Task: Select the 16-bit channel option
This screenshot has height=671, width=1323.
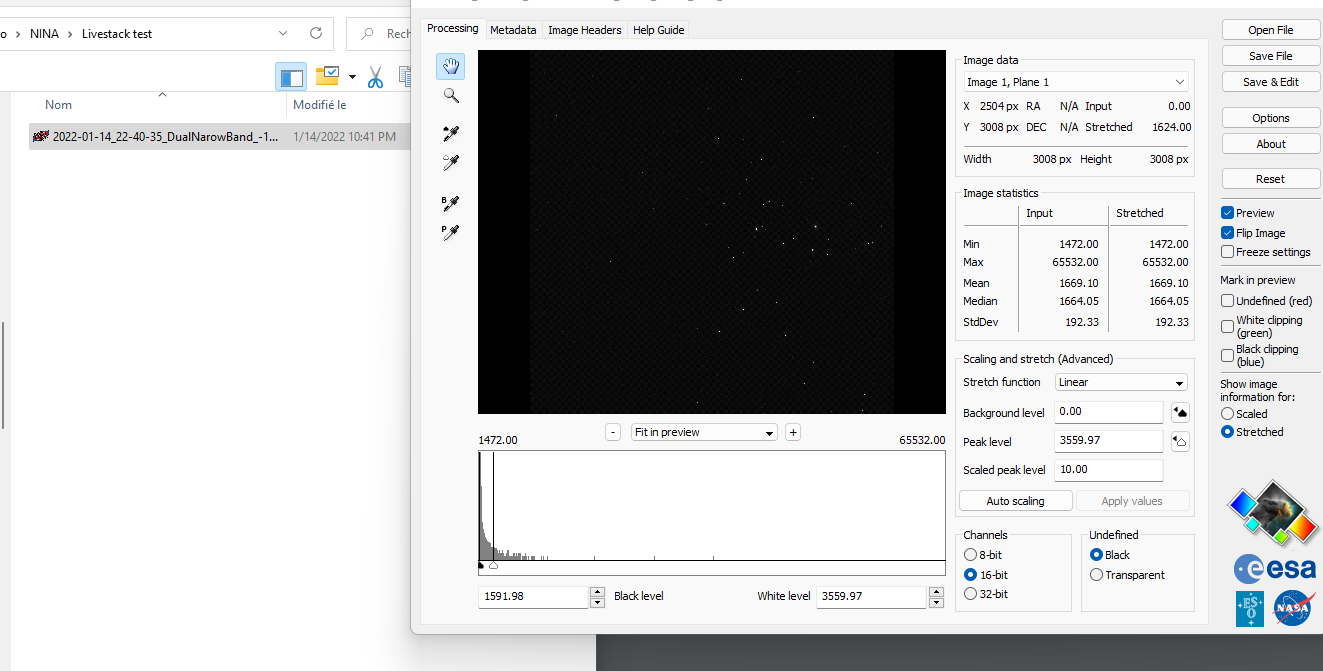Action: (970, 575)
